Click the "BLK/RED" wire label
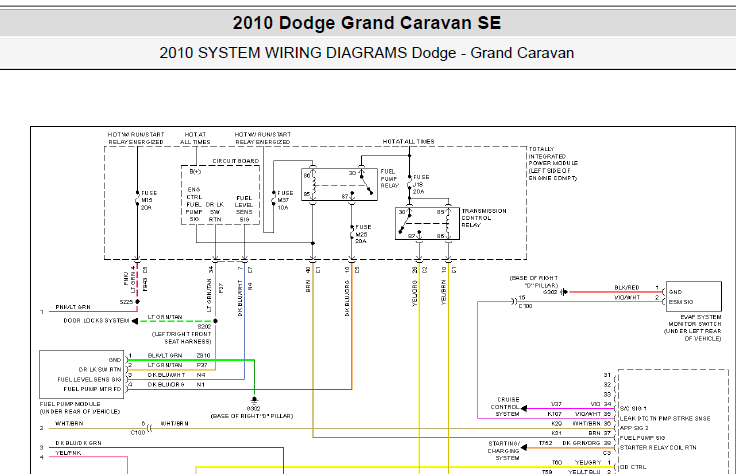Image resolution: width=736 pixels, height=474 pixels. 627,288
